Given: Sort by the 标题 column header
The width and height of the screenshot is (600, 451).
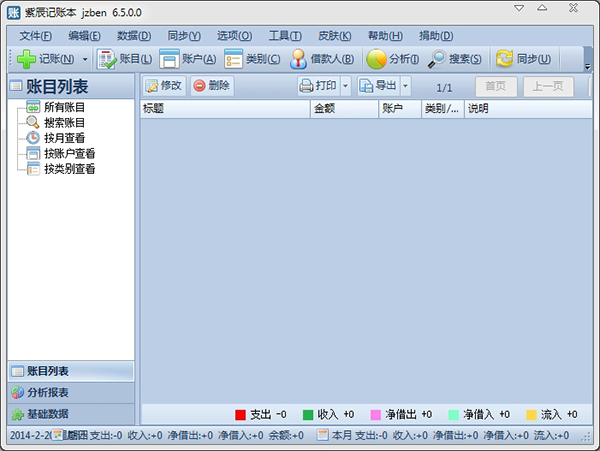Looking at the screenshot, I should tap(225, 109).
